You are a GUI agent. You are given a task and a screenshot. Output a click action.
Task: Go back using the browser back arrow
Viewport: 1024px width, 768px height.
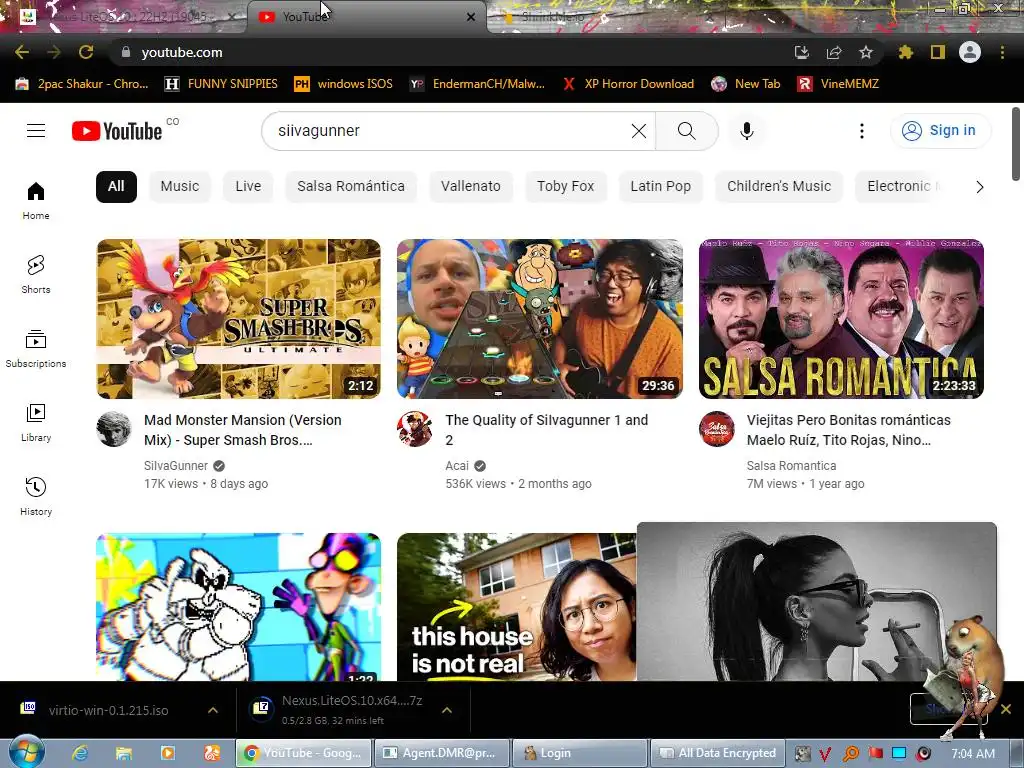[x=22, y=52]
